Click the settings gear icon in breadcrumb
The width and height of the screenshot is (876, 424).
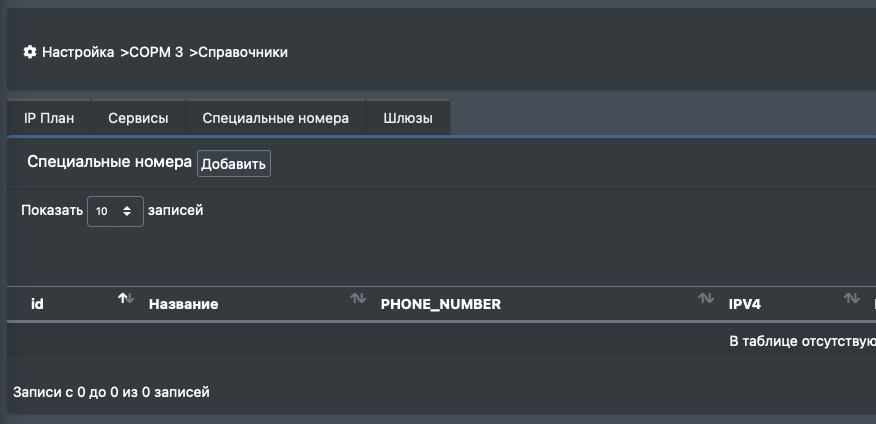[30, 52]
